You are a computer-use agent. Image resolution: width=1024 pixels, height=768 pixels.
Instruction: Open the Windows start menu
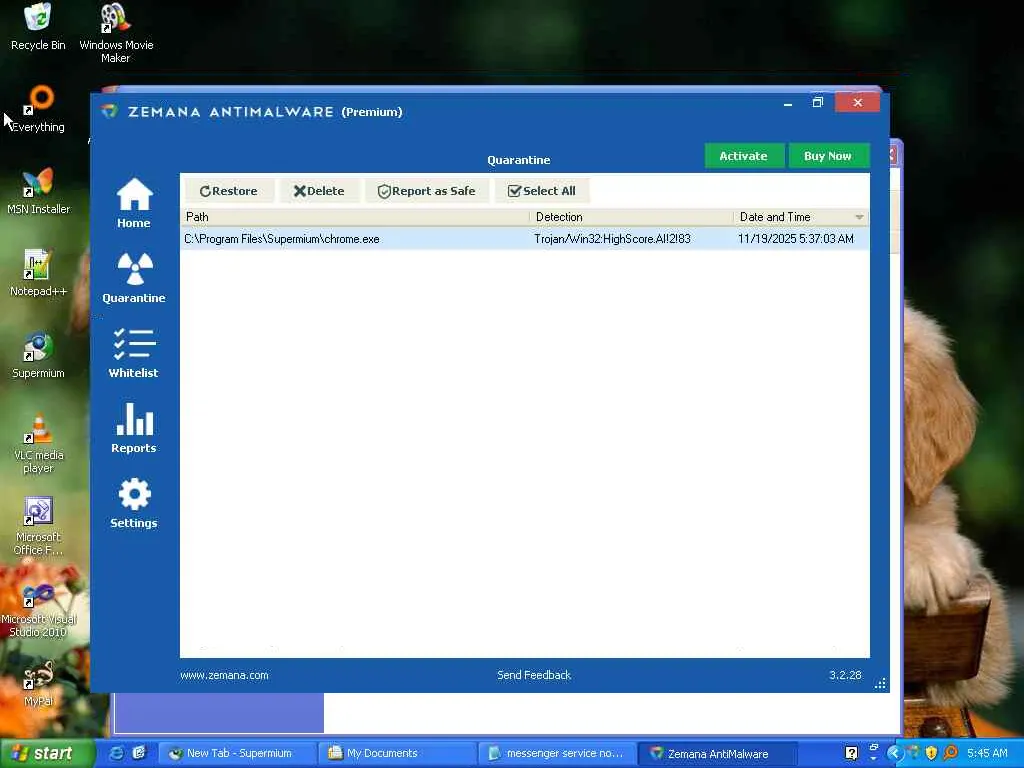click(x=46, y=754)
